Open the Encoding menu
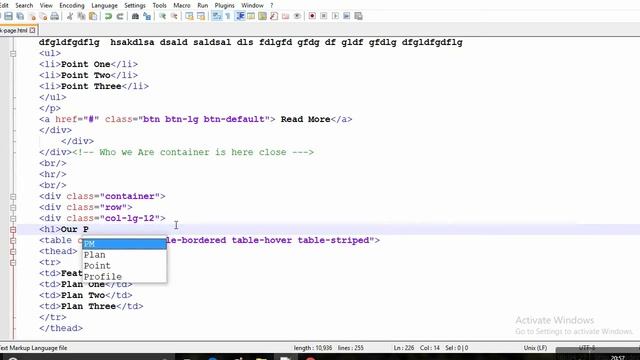640x360 pixels. [72, 5]
